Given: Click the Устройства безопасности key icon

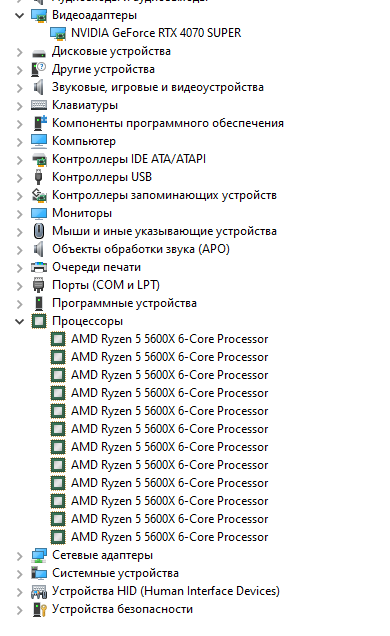Looking at the screenshot, I should [39, 610].
